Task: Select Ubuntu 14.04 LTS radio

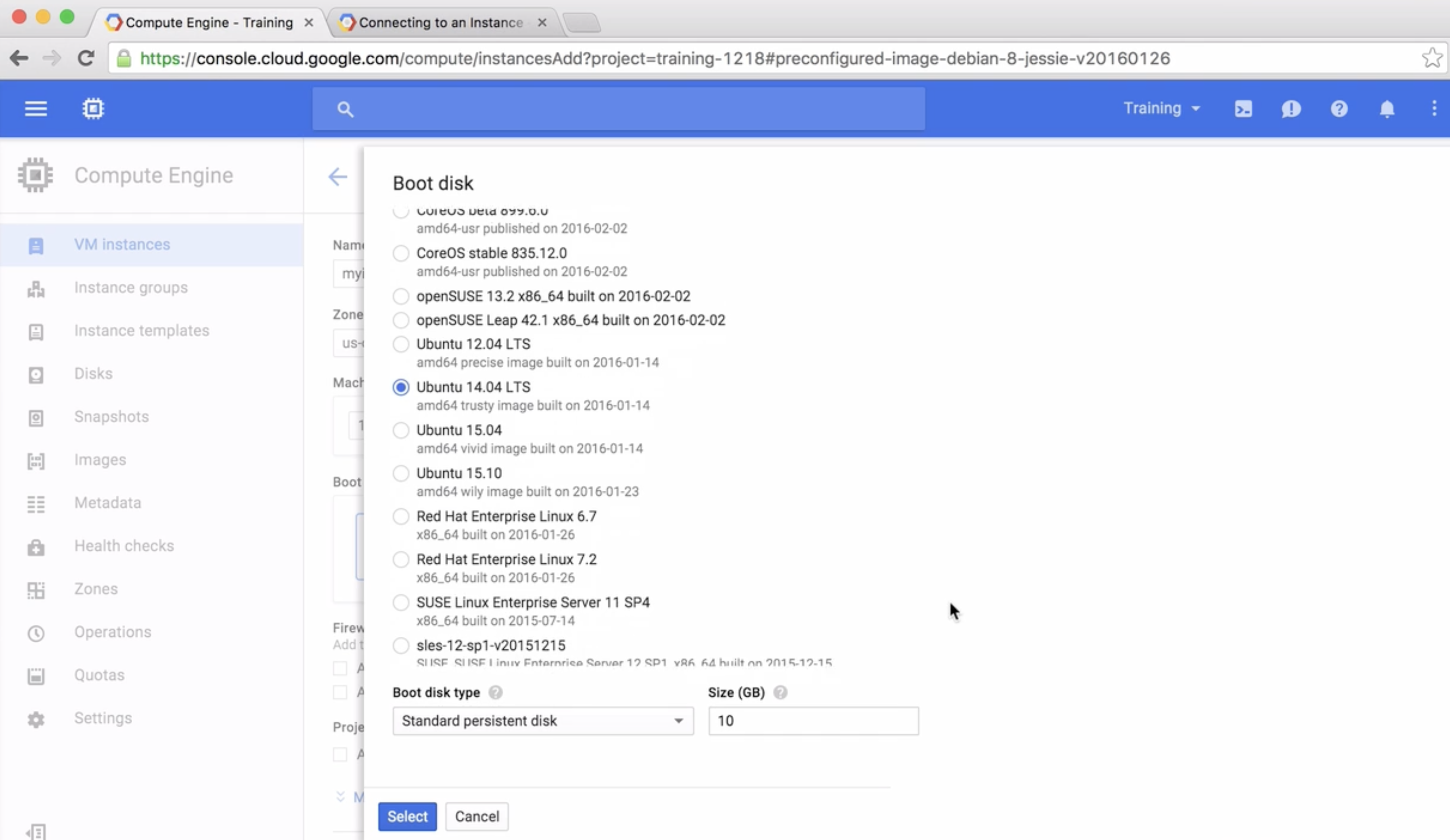Action: tap(401, 387)
